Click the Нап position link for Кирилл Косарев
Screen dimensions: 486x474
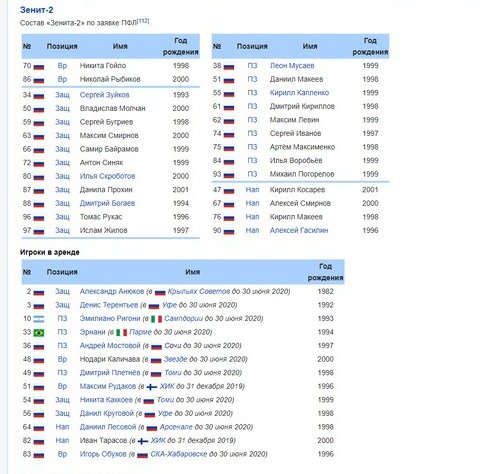tap(252, 190)
